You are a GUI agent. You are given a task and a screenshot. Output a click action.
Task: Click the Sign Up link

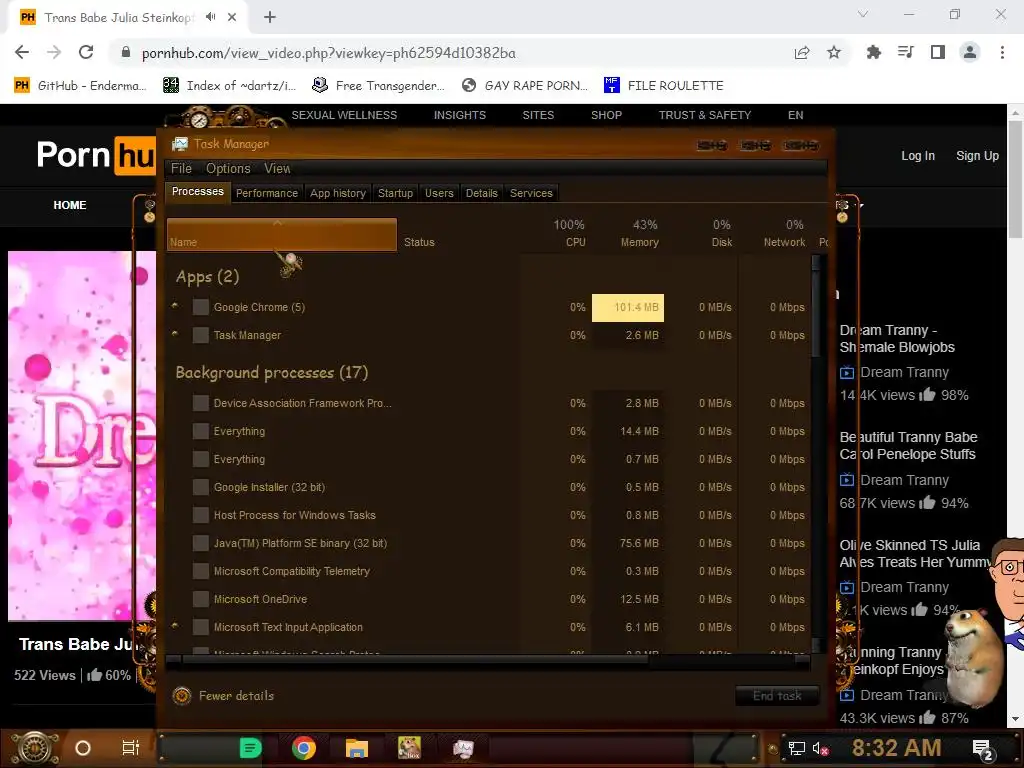point(977,155)
